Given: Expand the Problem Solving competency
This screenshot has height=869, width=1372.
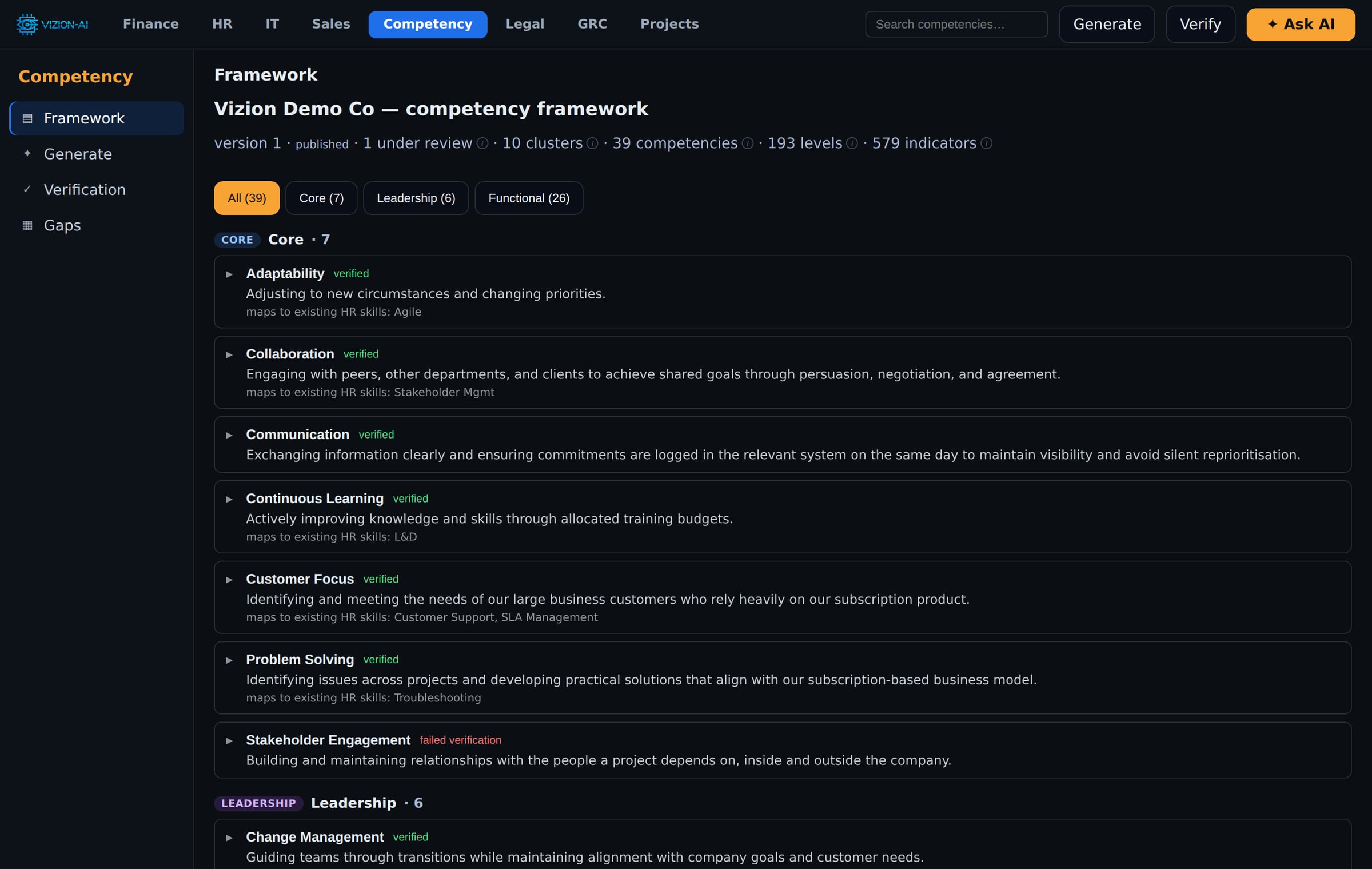Looking at the screenshot, I should 229,660.
